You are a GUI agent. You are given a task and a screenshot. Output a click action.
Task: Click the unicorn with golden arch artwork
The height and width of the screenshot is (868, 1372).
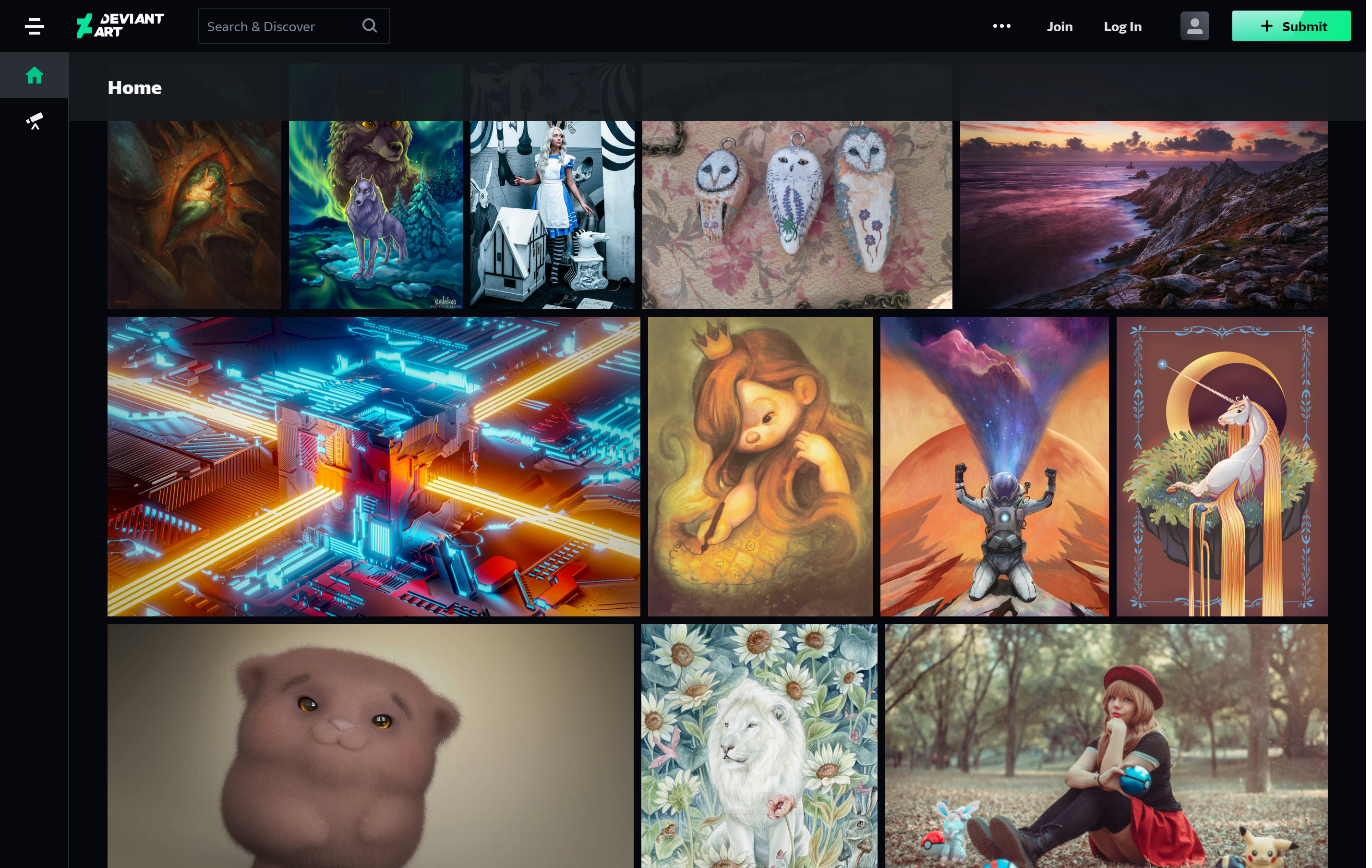1221,466
